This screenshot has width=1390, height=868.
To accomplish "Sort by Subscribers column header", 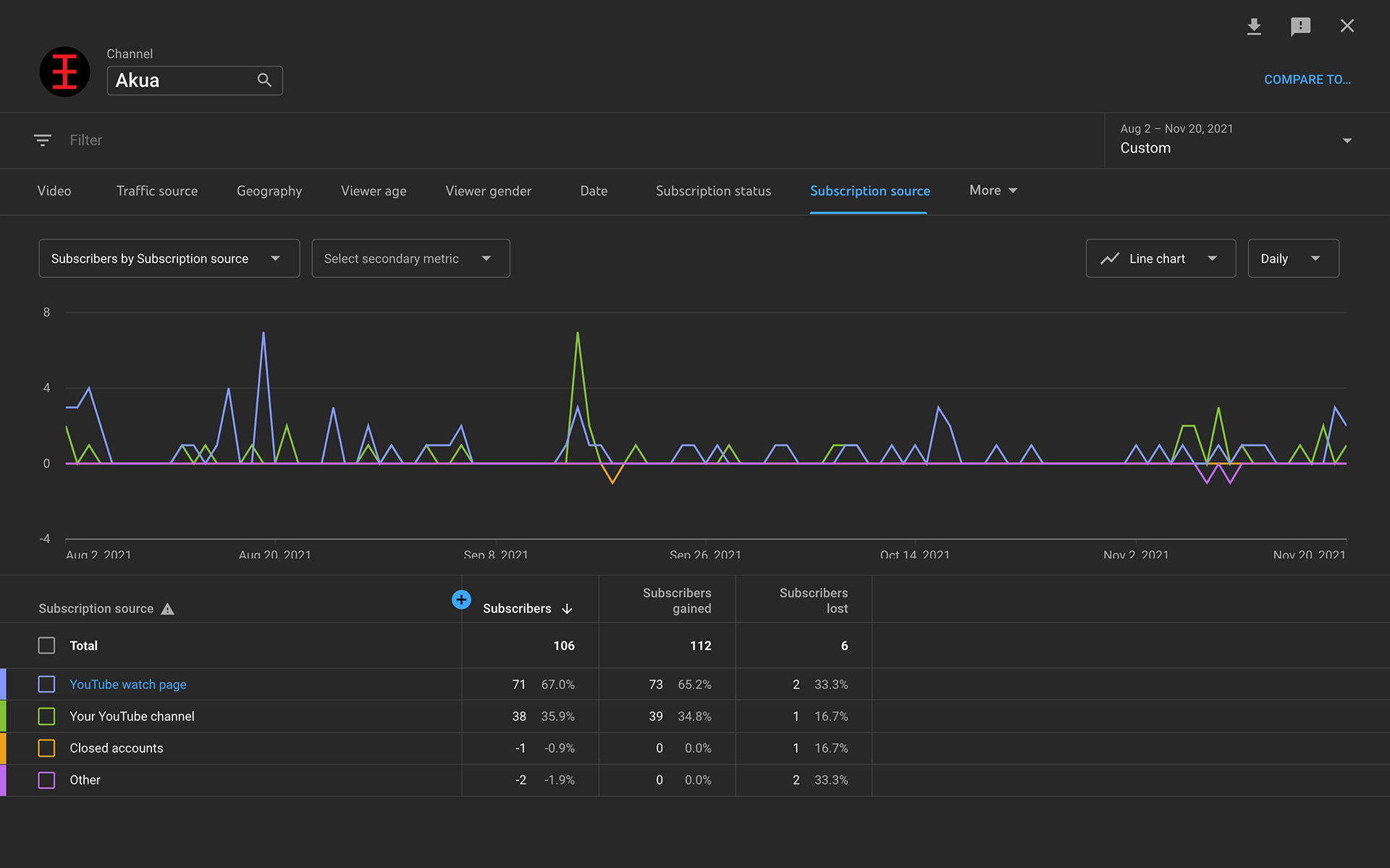I will tap(517, 609).
